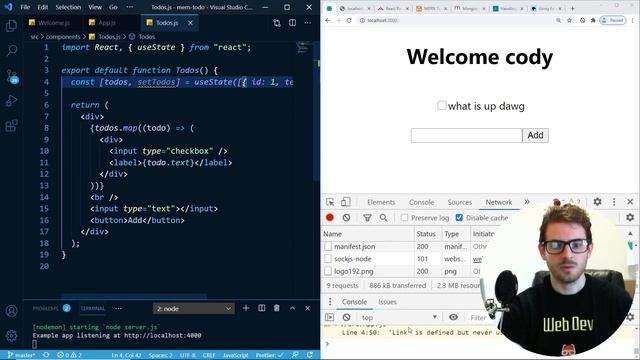Toggle the network filter funnel
This screenshot has height=360, width=640.
click(x=367, y=218)
